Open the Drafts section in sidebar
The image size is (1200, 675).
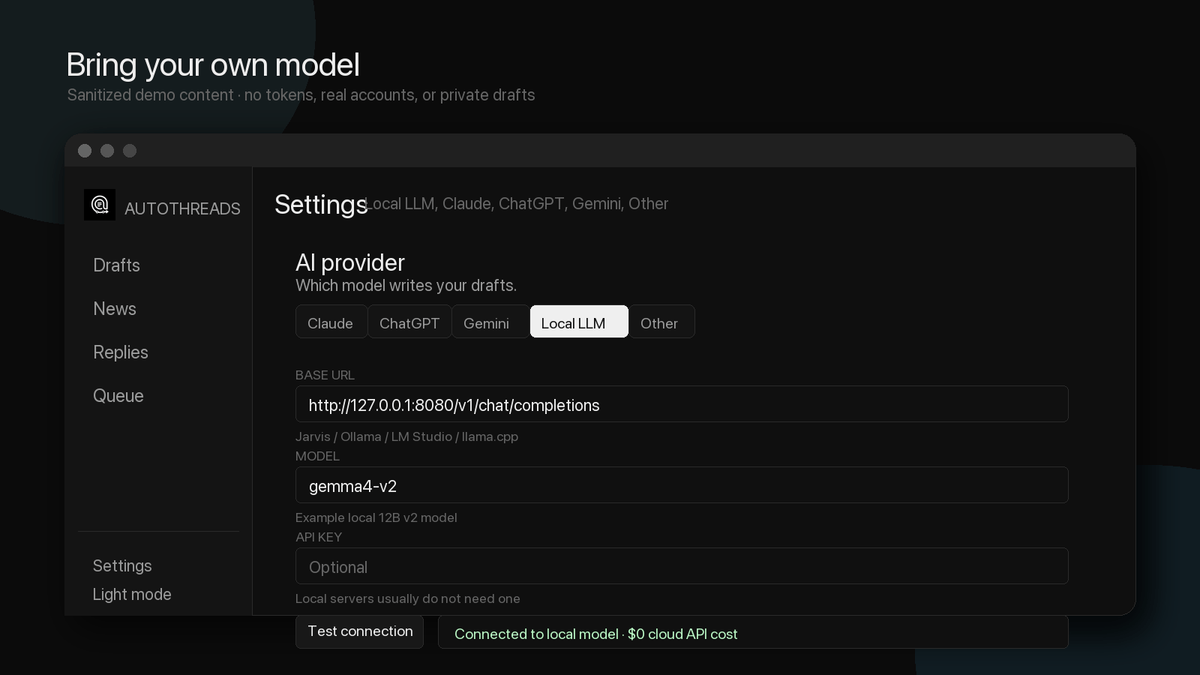(116, 265)
